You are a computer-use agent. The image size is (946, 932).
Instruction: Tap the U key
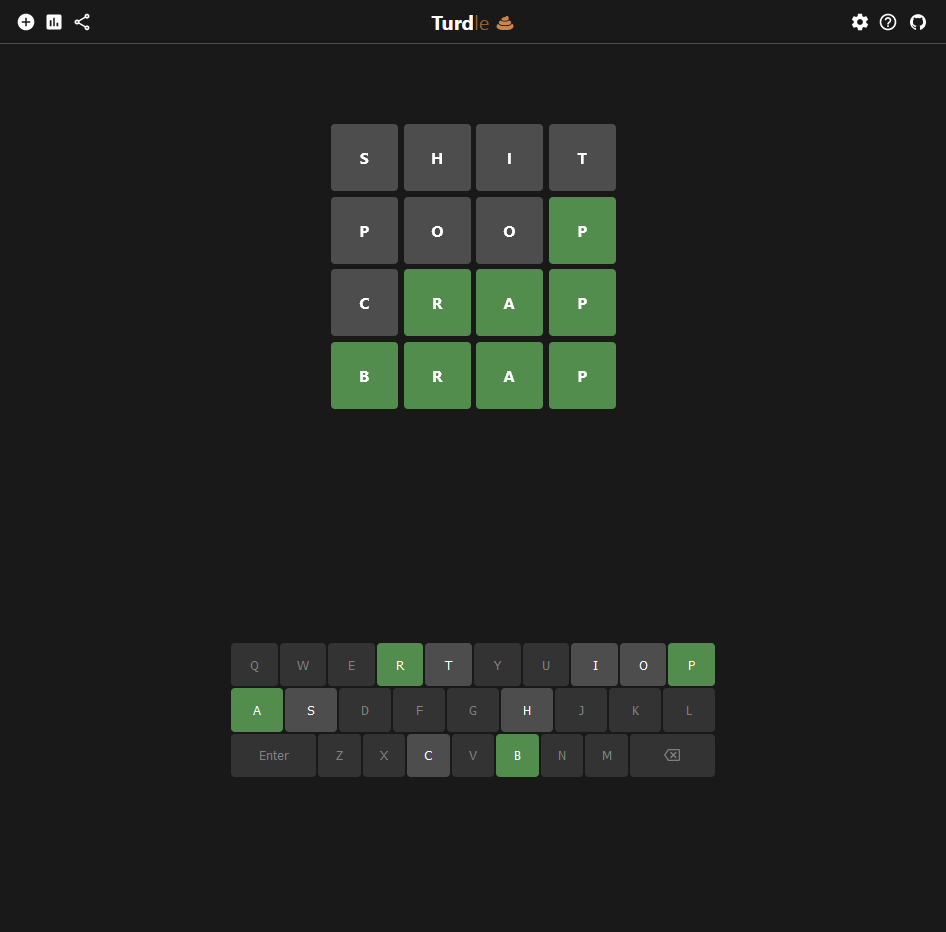(546, 665)
